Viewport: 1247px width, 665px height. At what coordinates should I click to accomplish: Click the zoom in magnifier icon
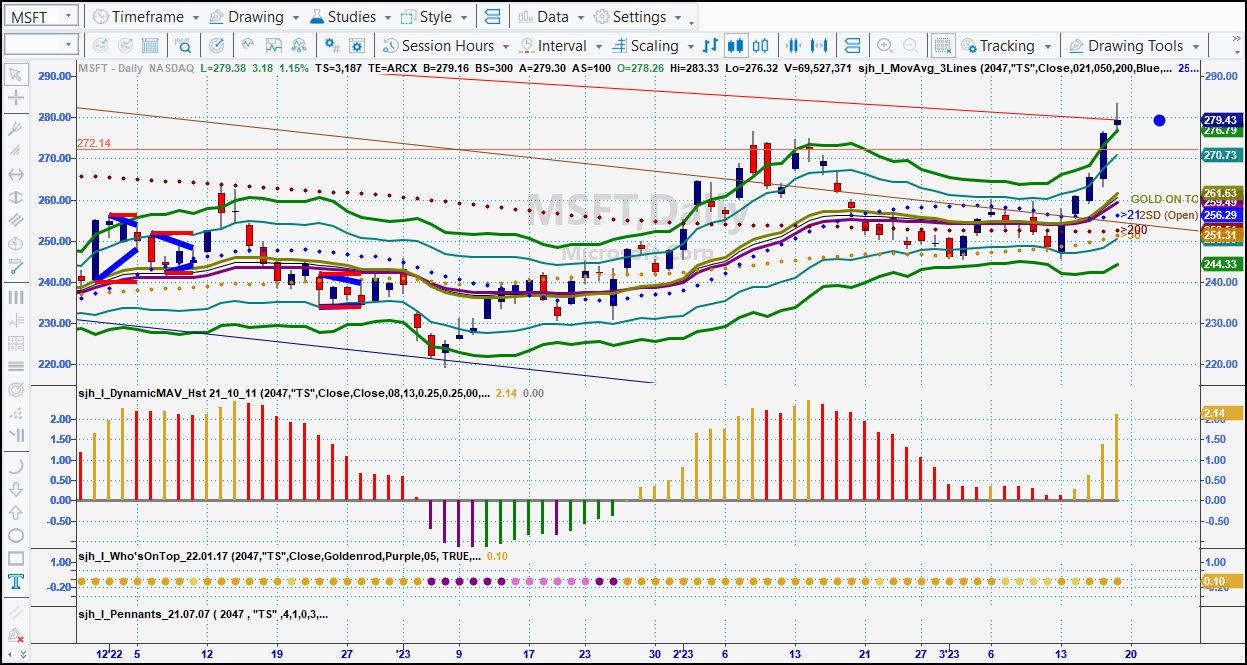(884, 45)
